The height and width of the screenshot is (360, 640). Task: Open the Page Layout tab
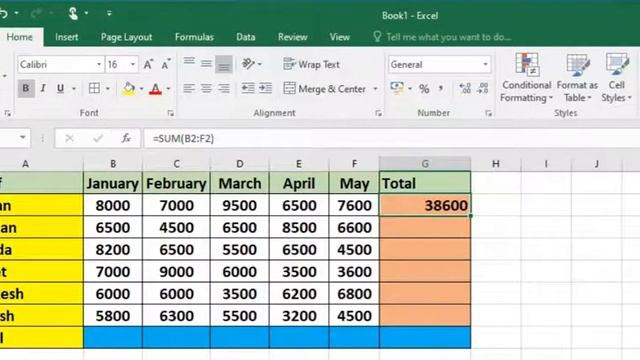coord(127,37)
